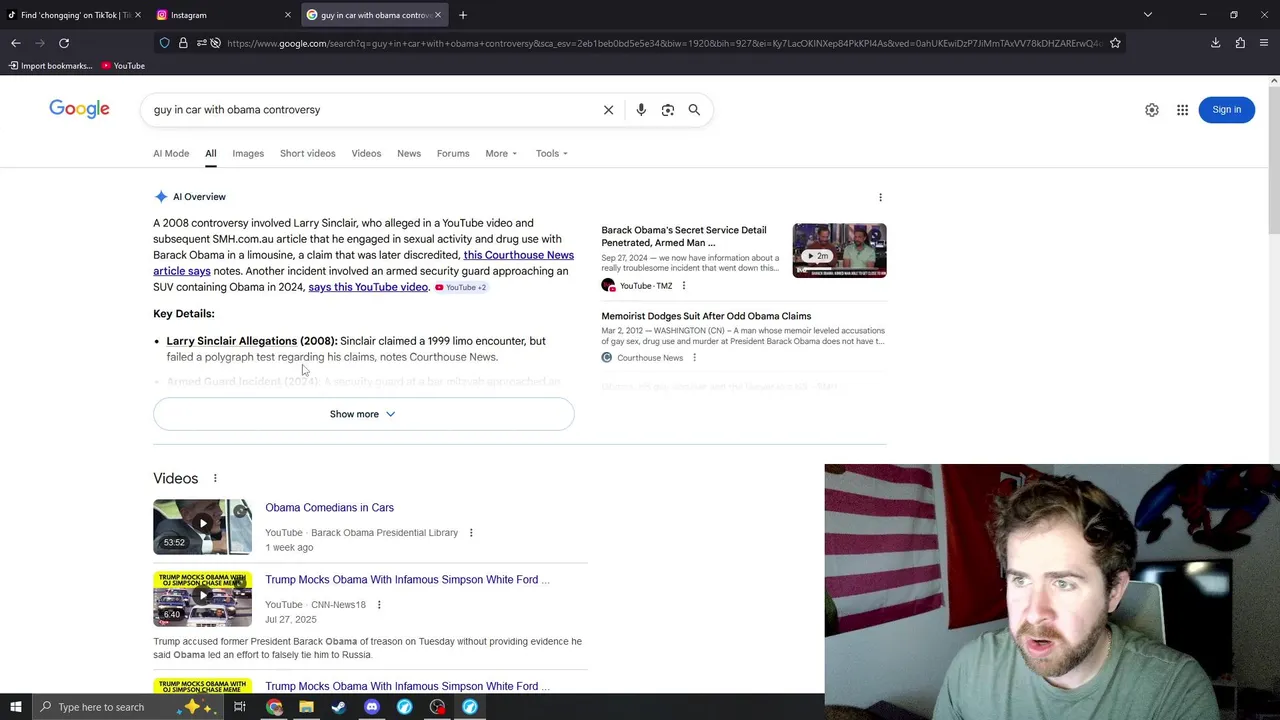Open options for the Obama Comedians video
The height and width of the screenshot is (720, 1280).
[471, 533]
